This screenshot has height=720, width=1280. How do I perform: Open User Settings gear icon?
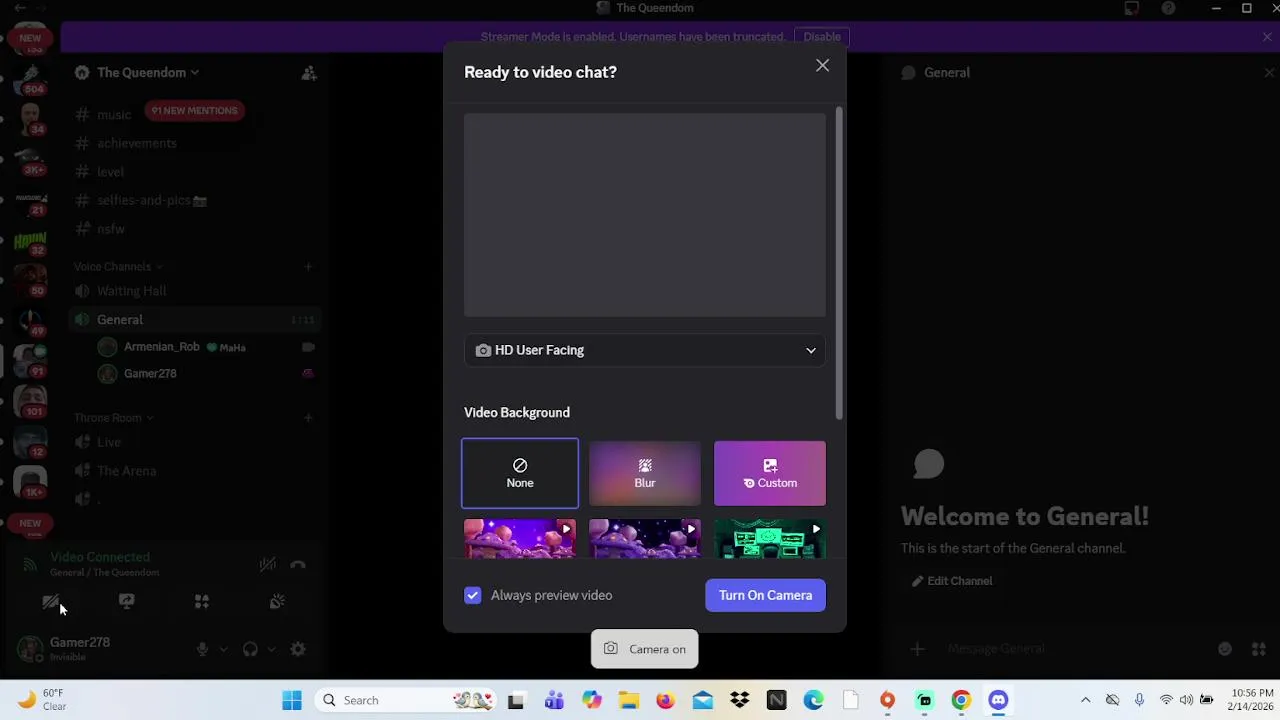(298, 649)
